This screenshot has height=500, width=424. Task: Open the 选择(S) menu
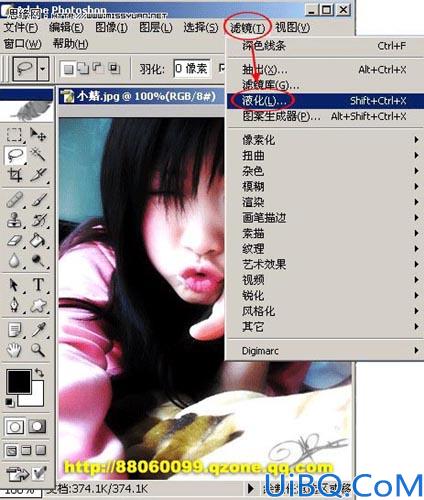click(201, 28)
